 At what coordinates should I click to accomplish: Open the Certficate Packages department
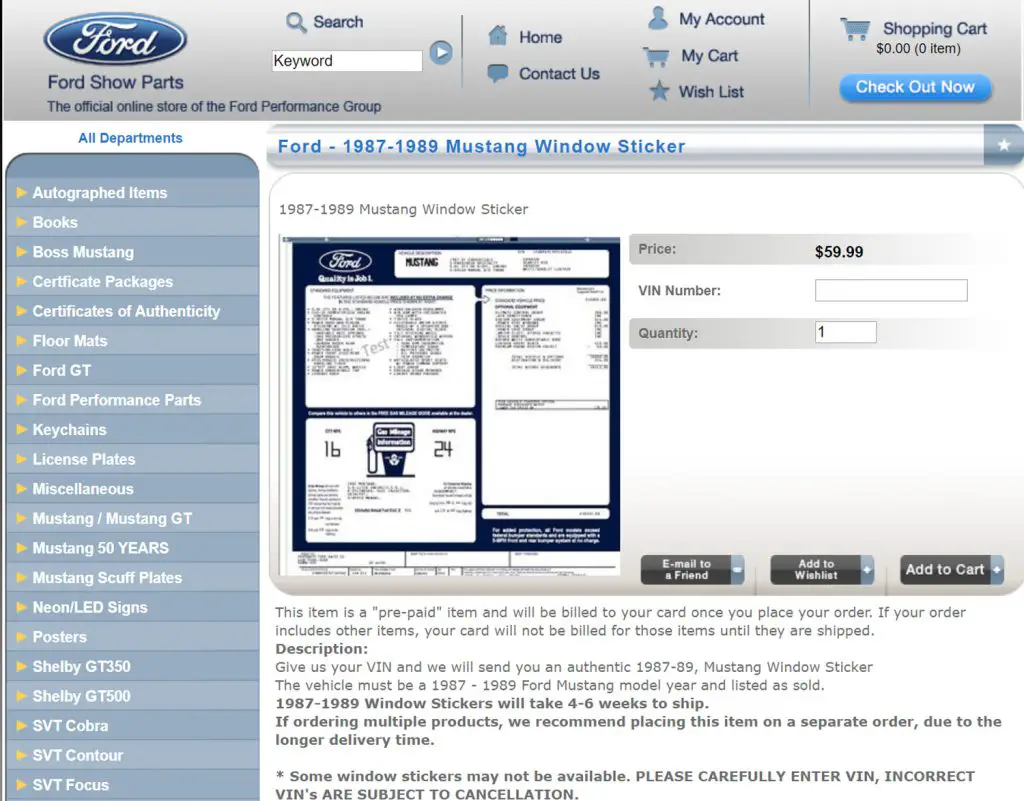(103, 281)
